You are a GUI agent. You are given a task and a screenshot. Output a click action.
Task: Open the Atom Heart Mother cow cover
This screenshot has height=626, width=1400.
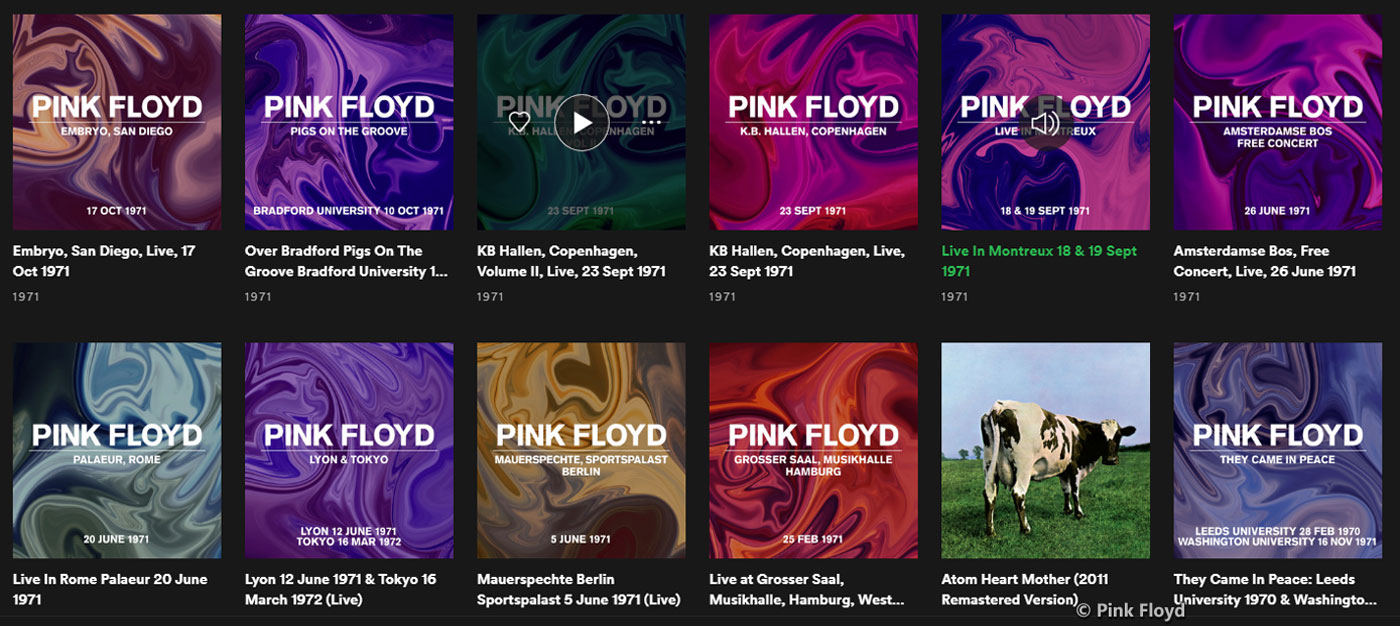1045,450
